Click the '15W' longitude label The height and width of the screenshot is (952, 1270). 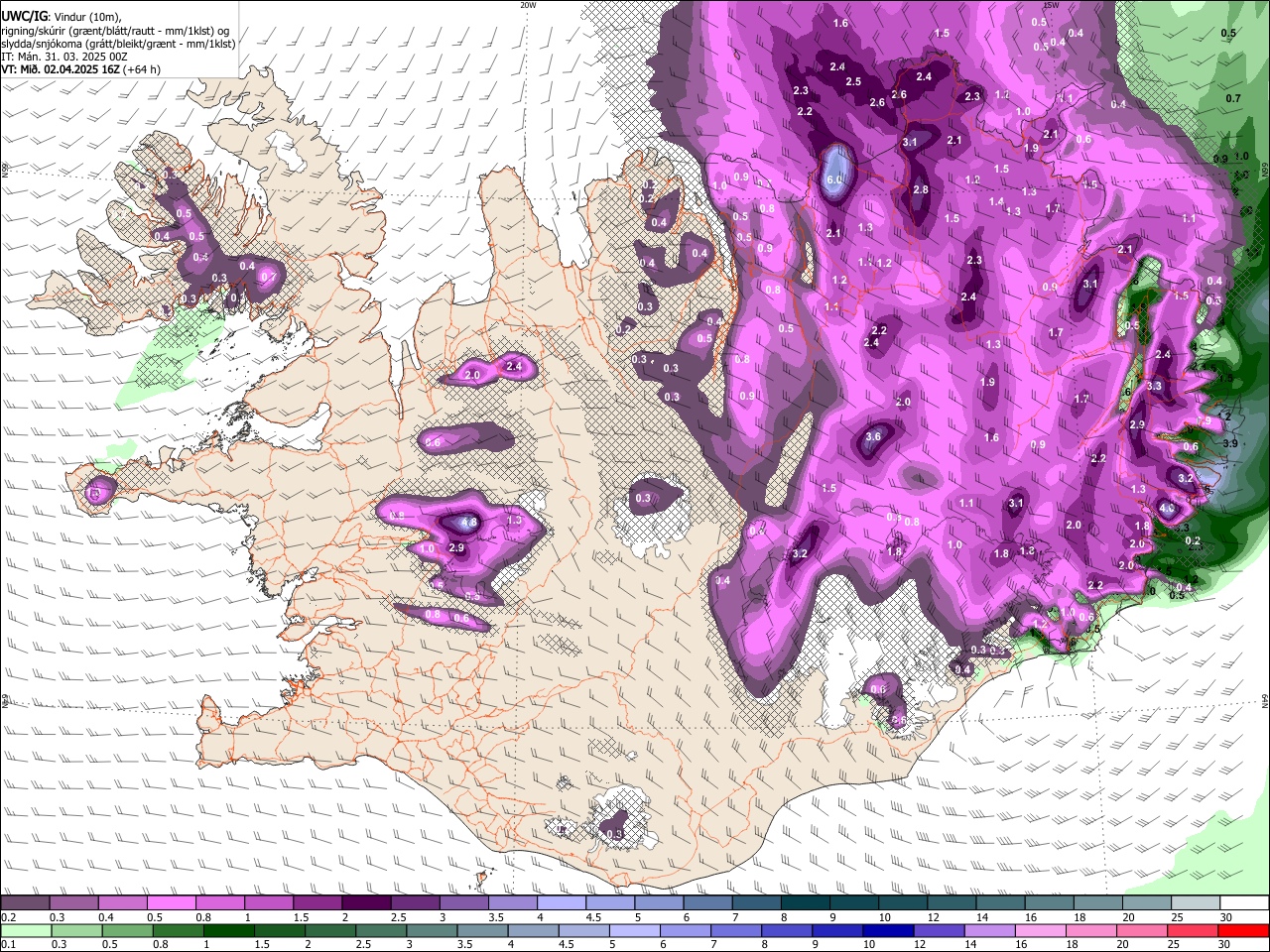(x=1052, y=5)
